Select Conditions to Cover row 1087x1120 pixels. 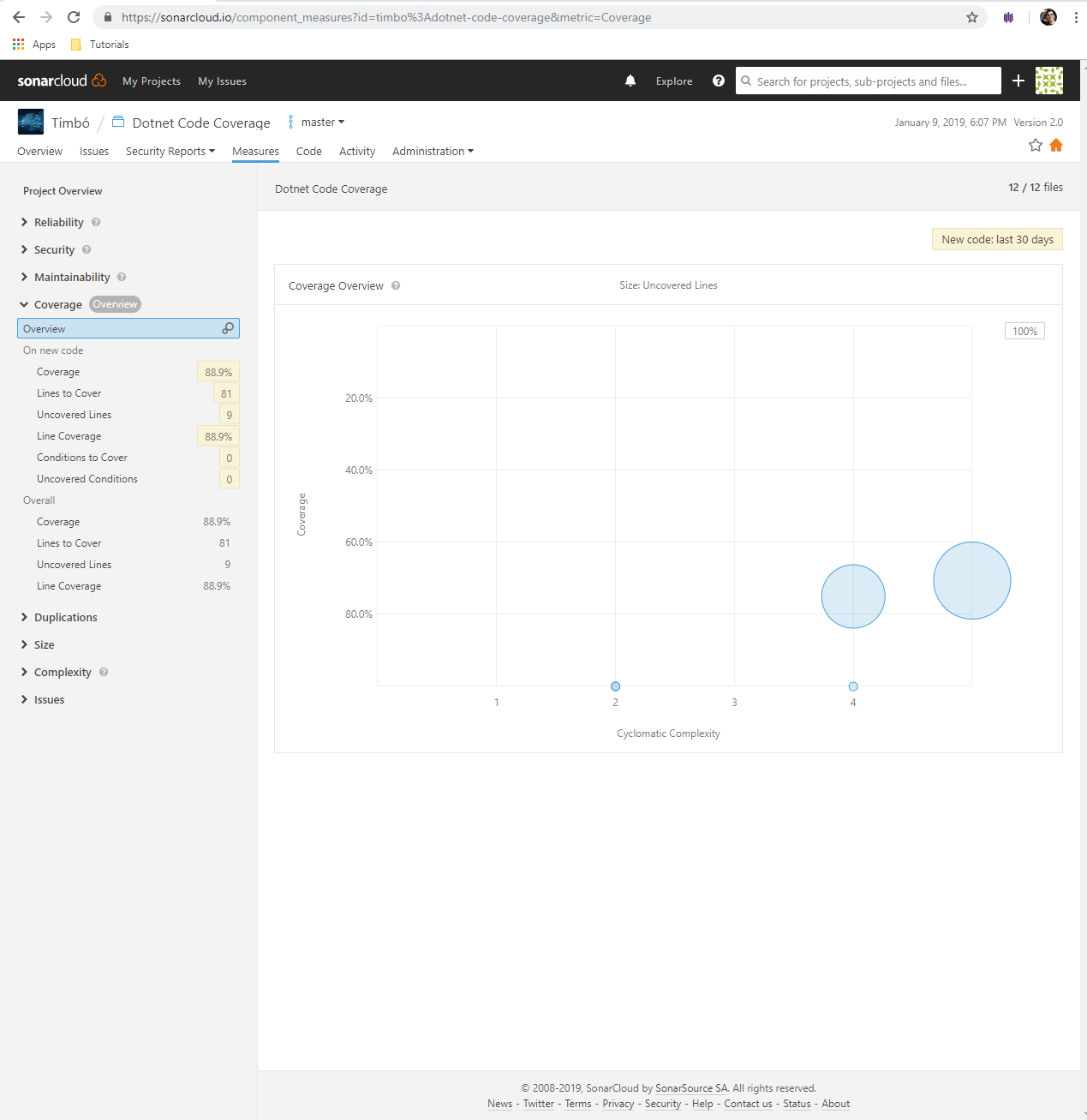[128, 458]
